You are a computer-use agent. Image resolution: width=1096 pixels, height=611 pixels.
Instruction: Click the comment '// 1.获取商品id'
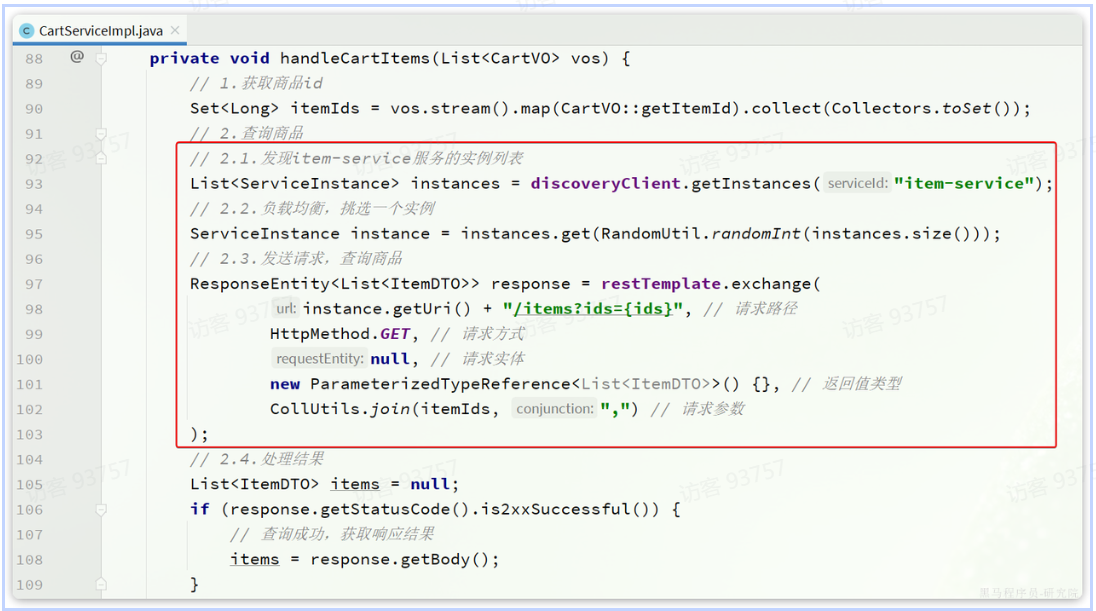point(257,83)
